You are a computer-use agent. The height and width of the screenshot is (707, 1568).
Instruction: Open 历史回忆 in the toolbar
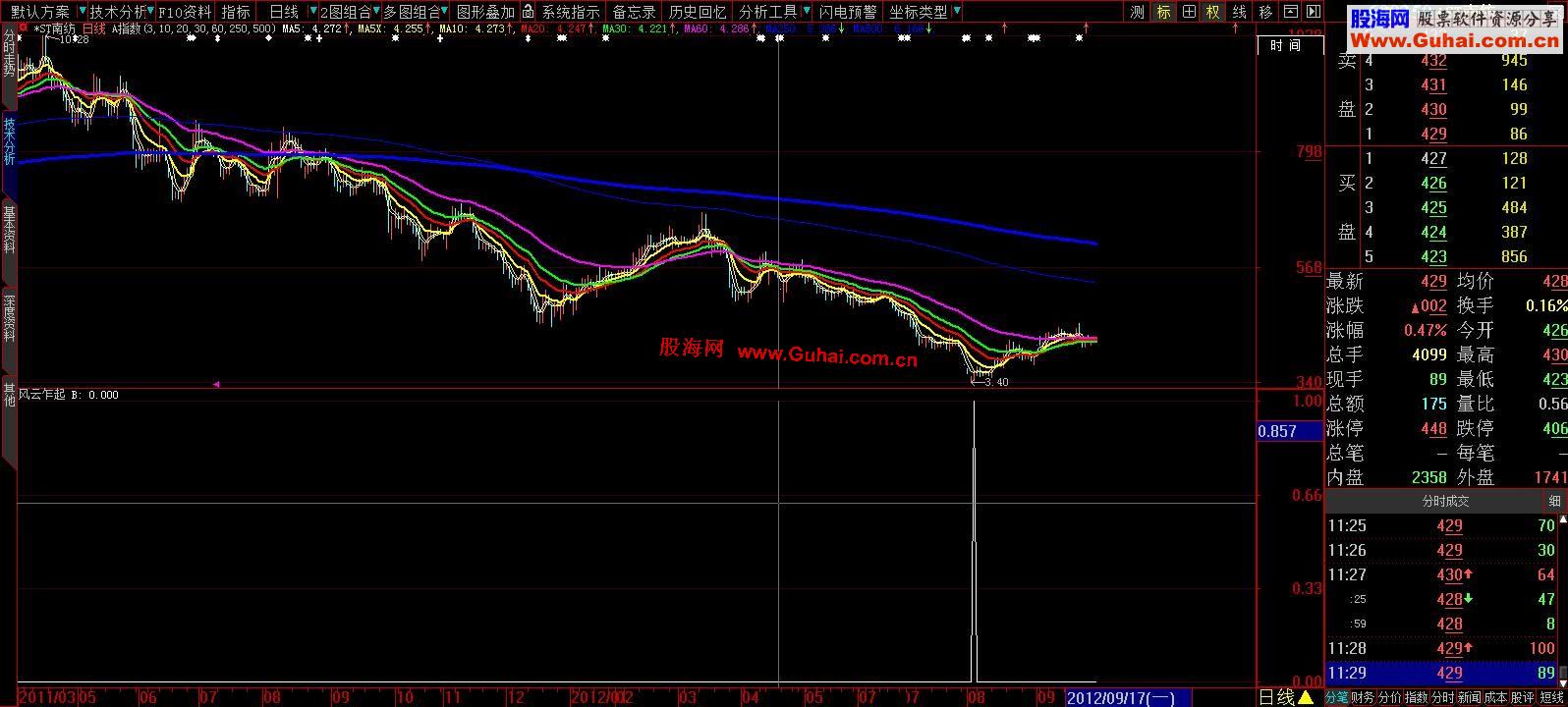[698, 12]
